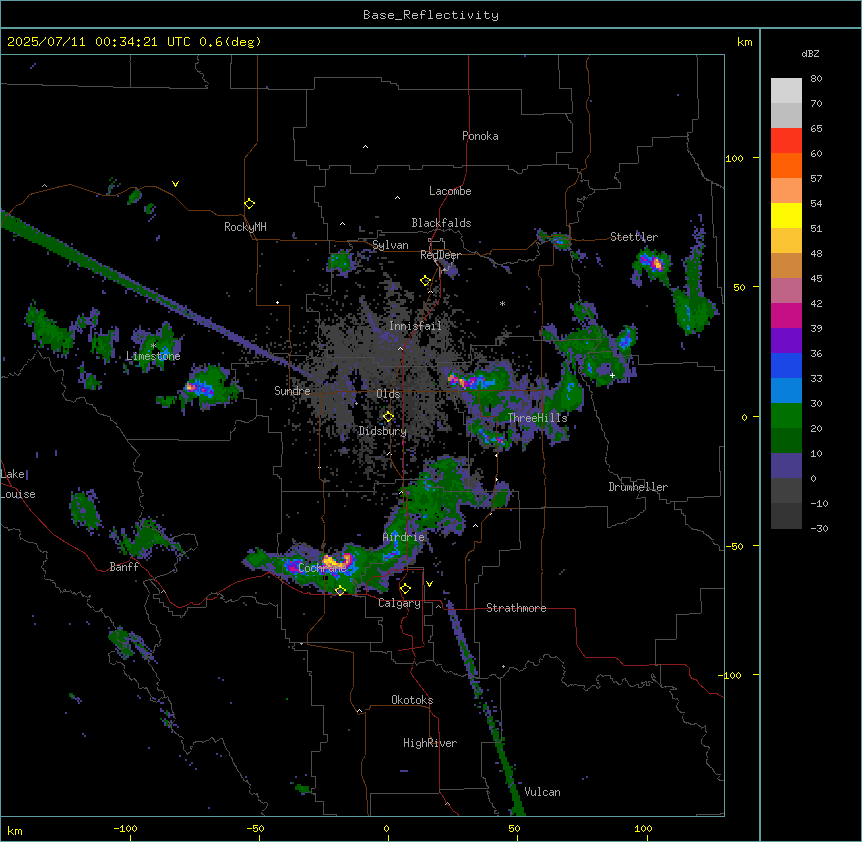The width and height of the screenshot is (862, 842).
Task: Select the blue 33-36 dBZ legend swatch
Action: click(x=786, y=365)
